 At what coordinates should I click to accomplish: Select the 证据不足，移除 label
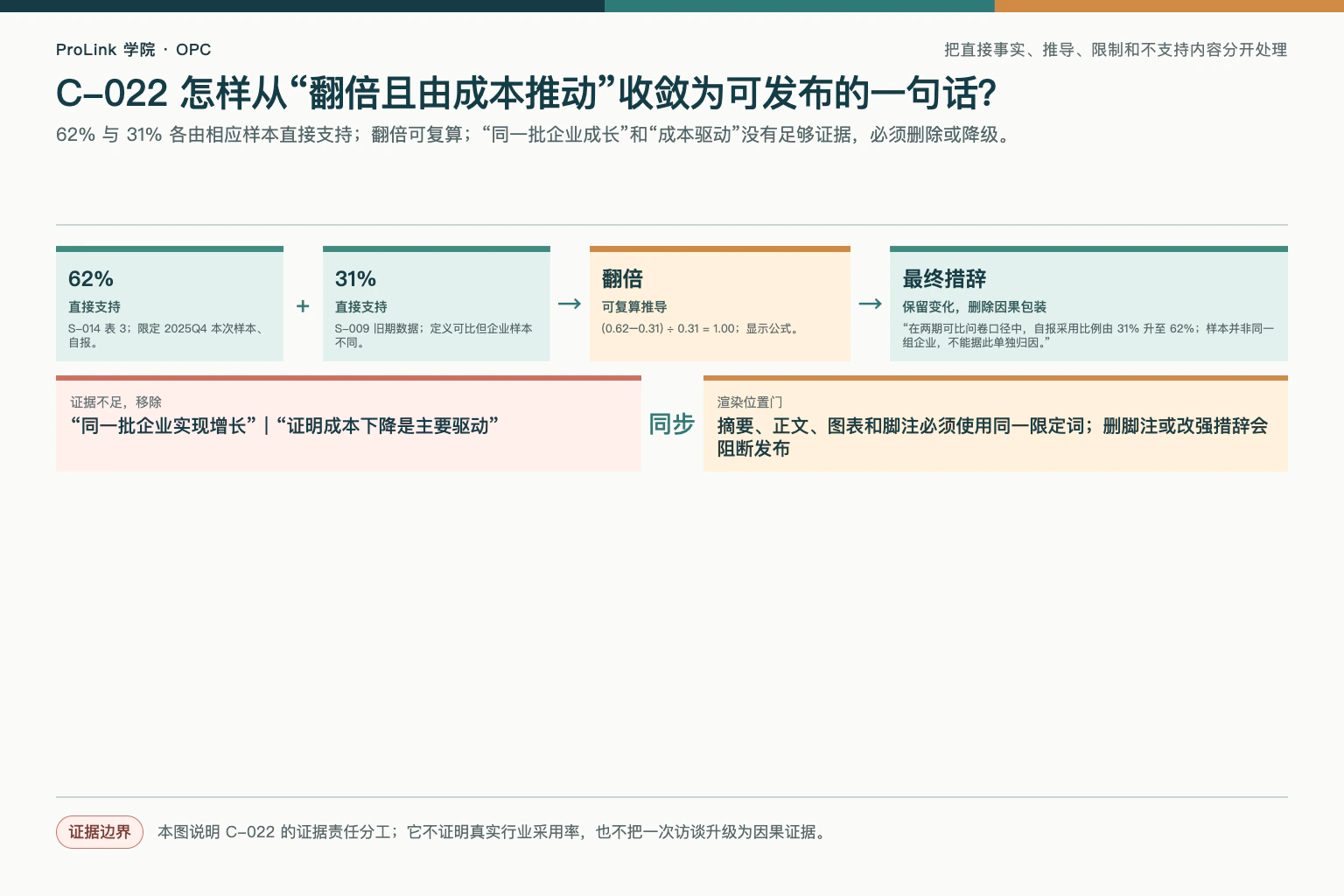116,402
